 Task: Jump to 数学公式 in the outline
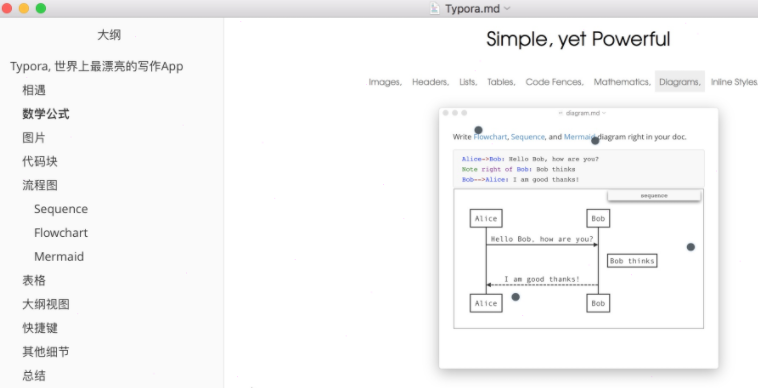pos(46,114)
